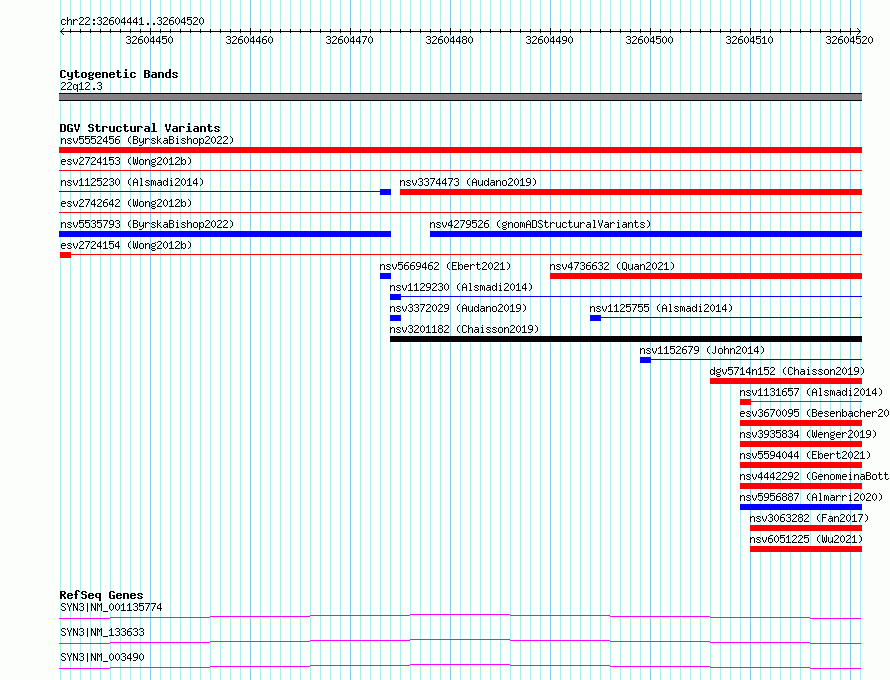Click the red bar of nsv3063282
The width and height of the screenshot is (890, 680).
coord(806,528)
